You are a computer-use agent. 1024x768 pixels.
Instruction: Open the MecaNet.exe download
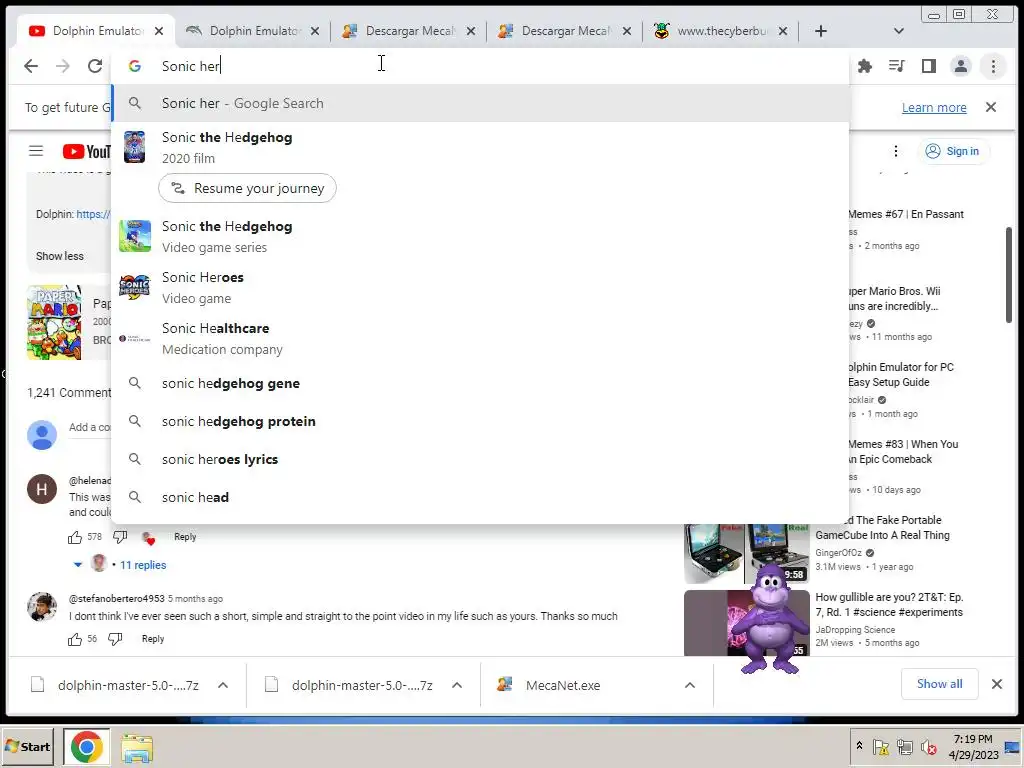pos(563,685)
